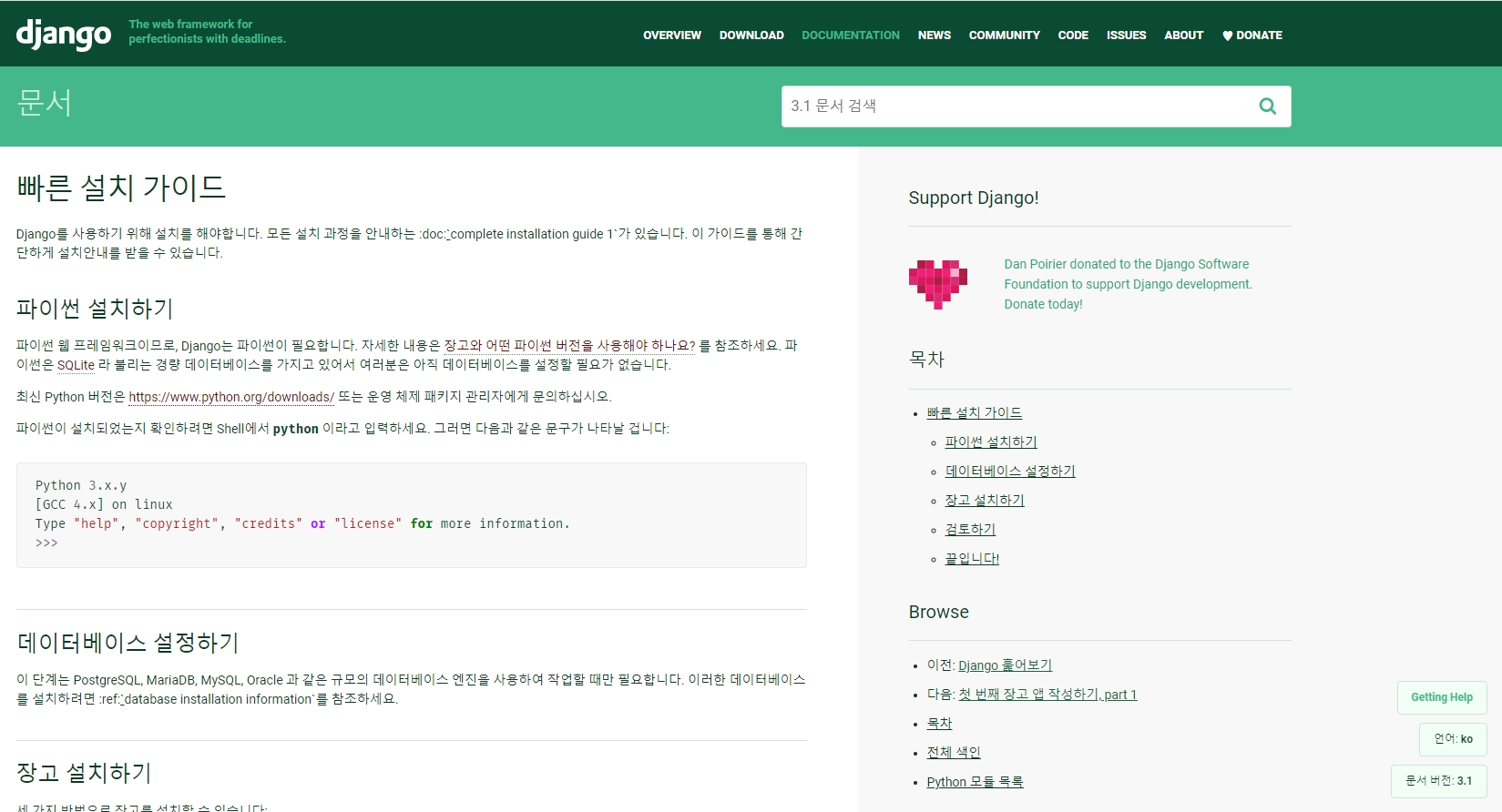
Task: Open the https://www.python.org/downloads/ link
Action: pyautogui.click(x=231, y=397)
